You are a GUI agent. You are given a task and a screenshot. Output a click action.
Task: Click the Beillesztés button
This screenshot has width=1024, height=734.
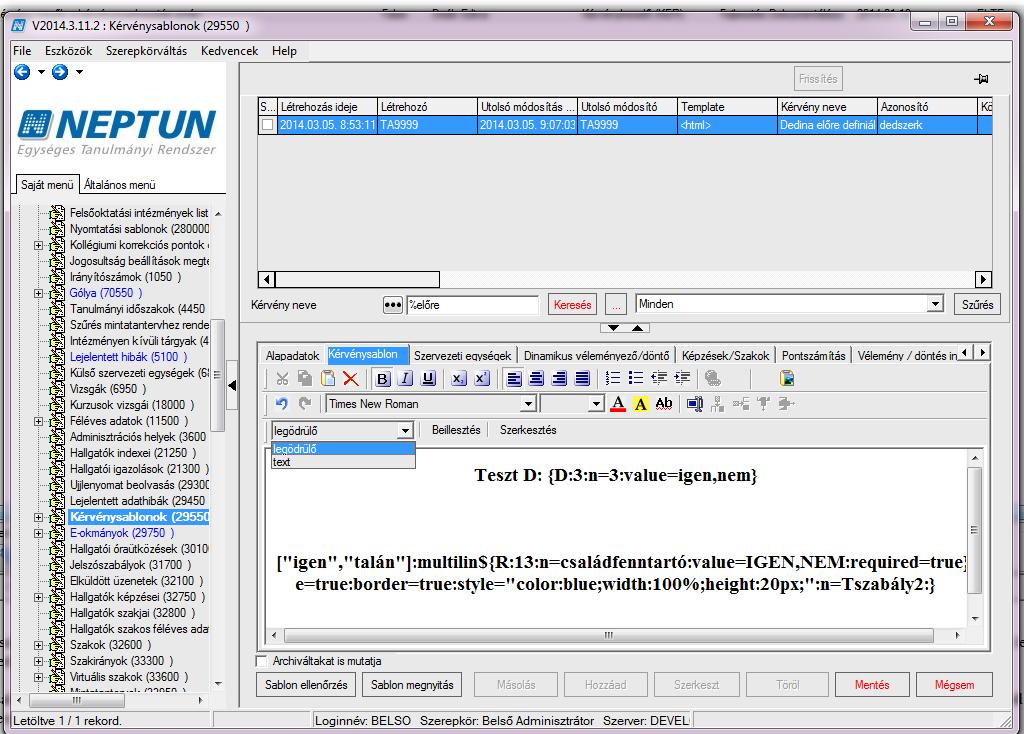[456, 430]
